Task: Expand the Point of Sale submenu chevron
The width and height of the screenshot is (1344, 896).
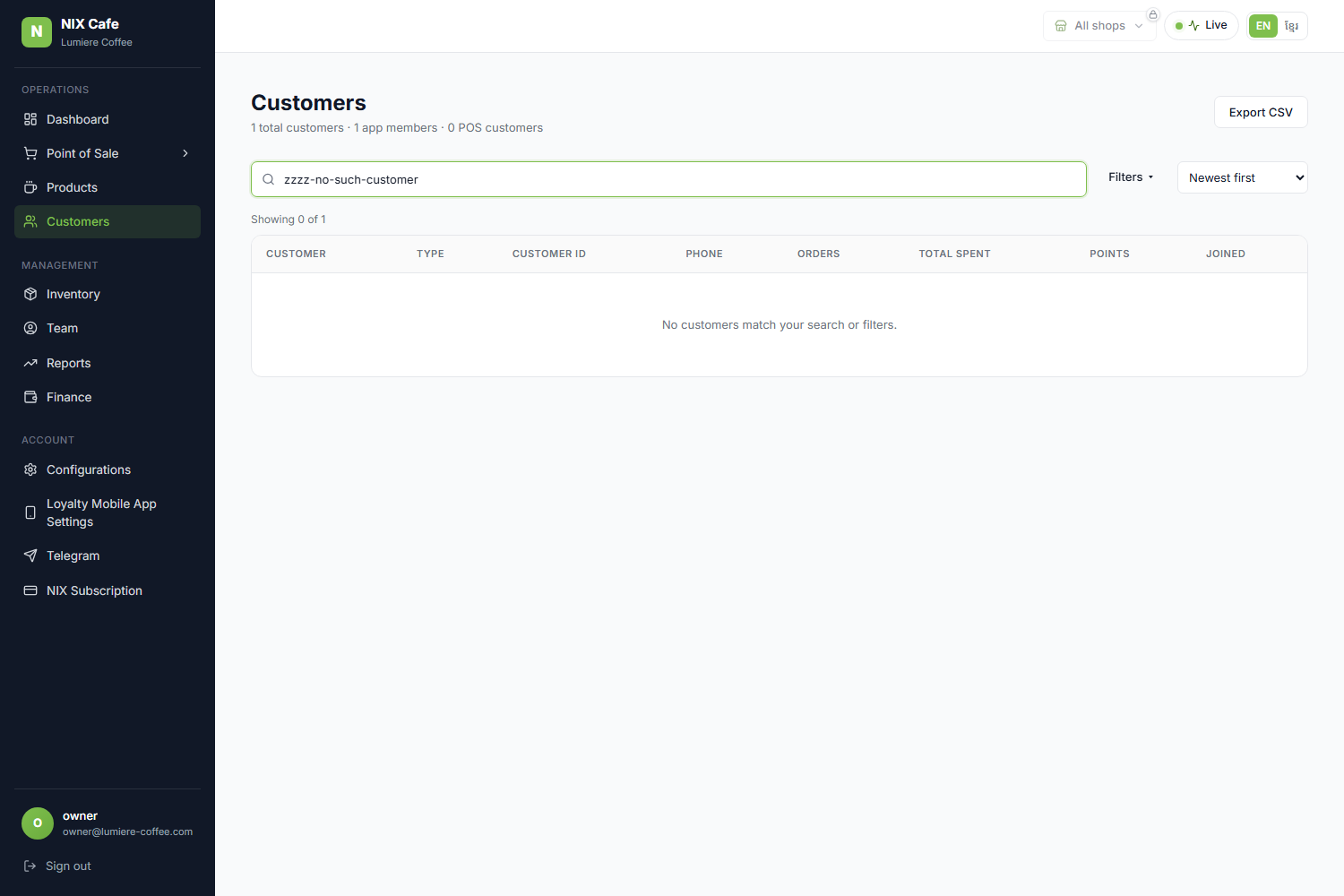Action: click(x=185, y=153)
